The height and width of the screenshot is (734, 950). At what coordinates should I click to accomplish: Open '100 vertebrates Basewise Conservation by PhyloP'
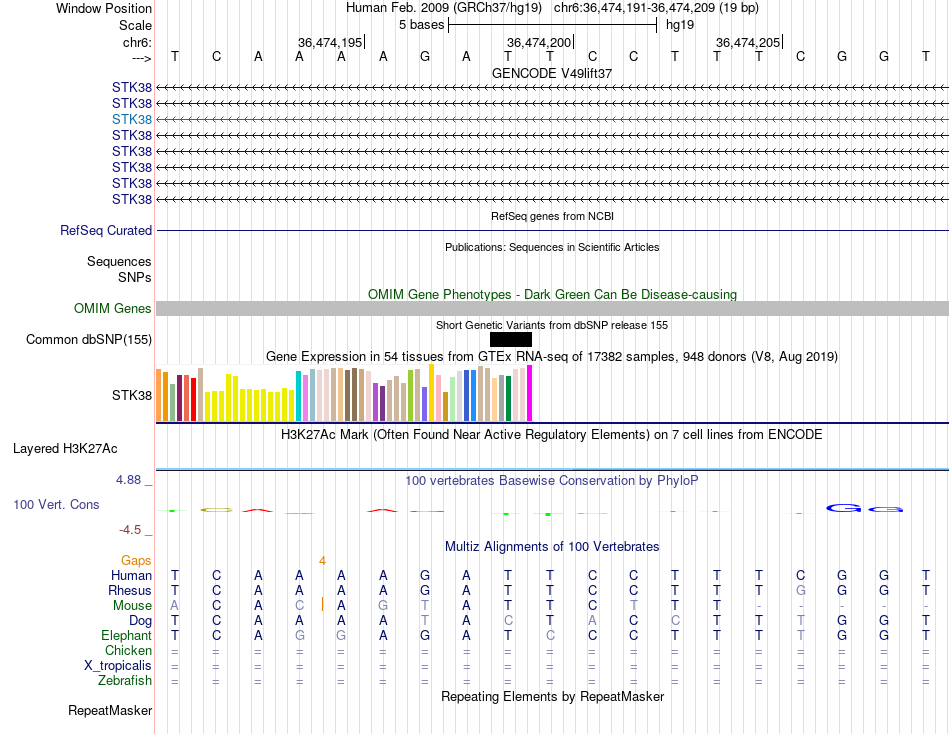point(552,481)
